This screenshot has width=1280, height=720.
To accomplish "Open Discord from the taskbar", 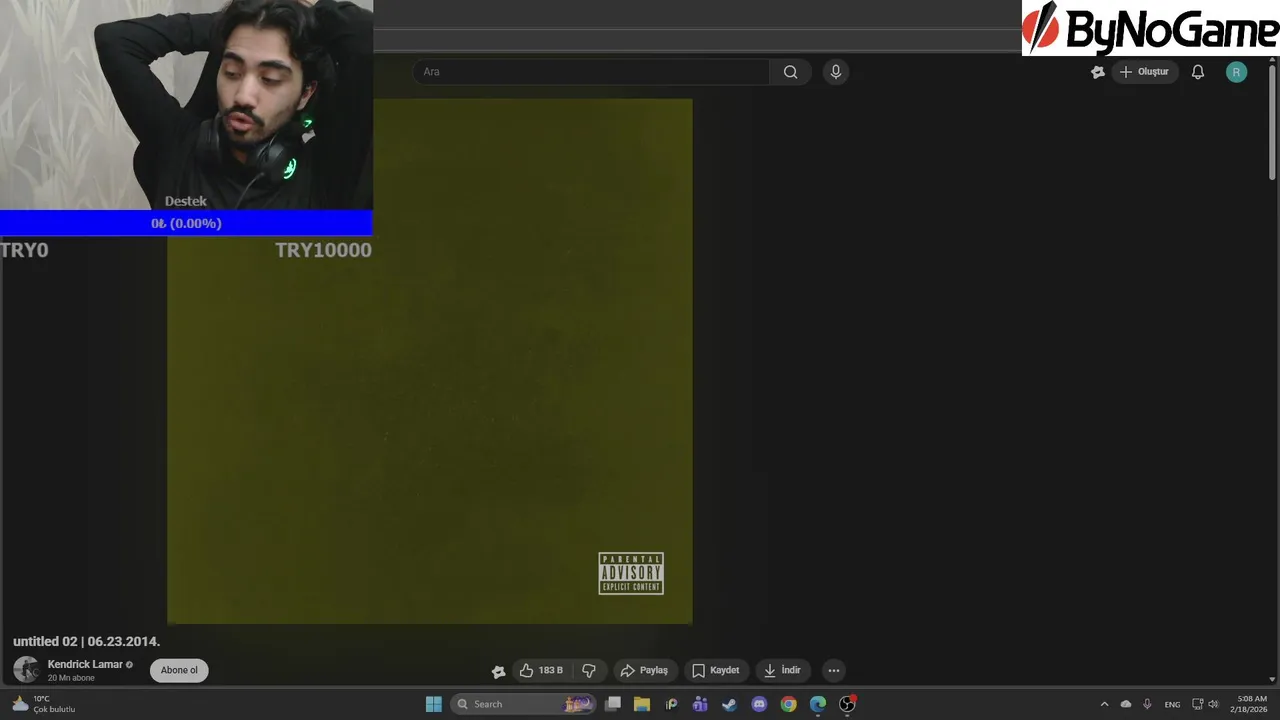I will pos(759,704).
